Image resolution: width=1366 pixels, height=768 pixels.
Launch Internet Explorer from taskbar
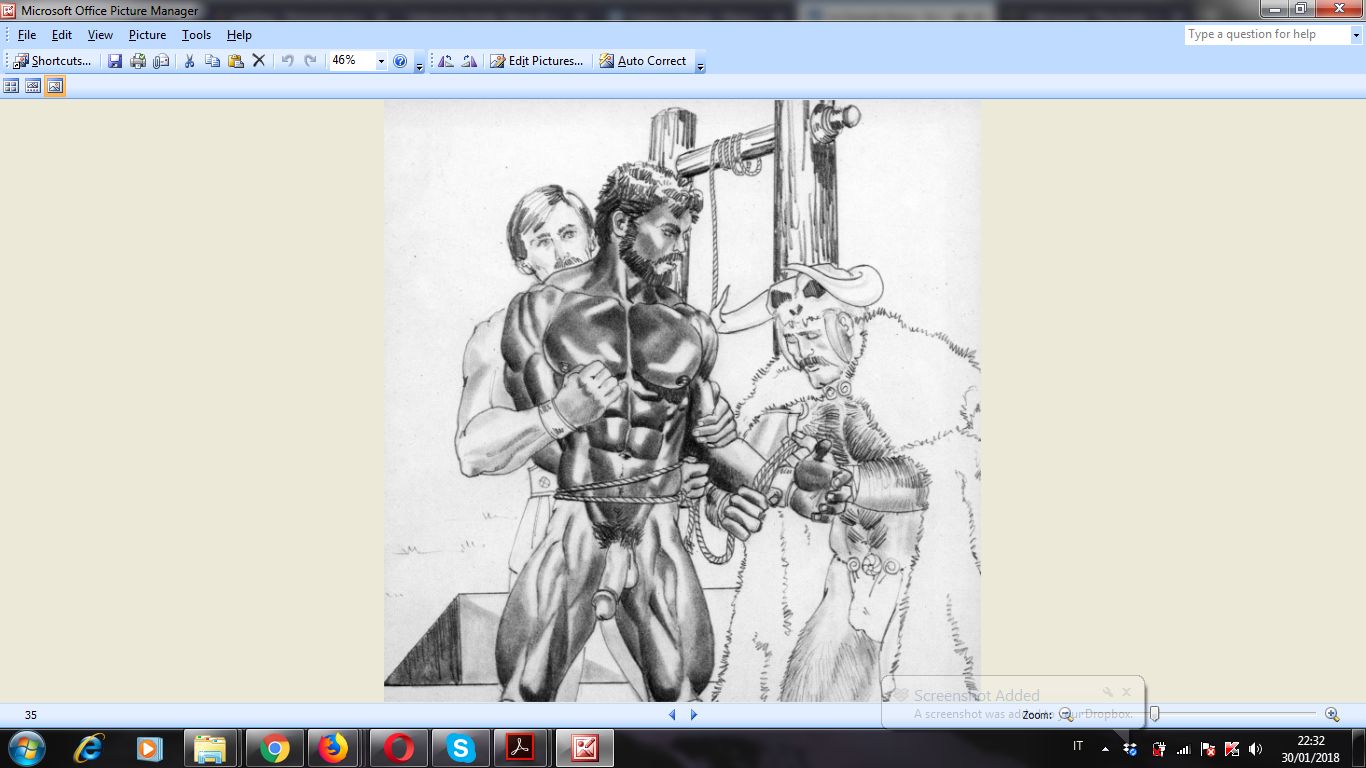pyautogui.click(x=89, y=748)
